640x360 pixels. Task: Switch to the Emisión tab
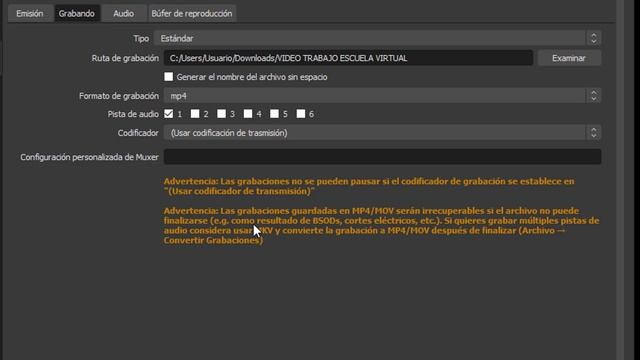pos(30,13)
